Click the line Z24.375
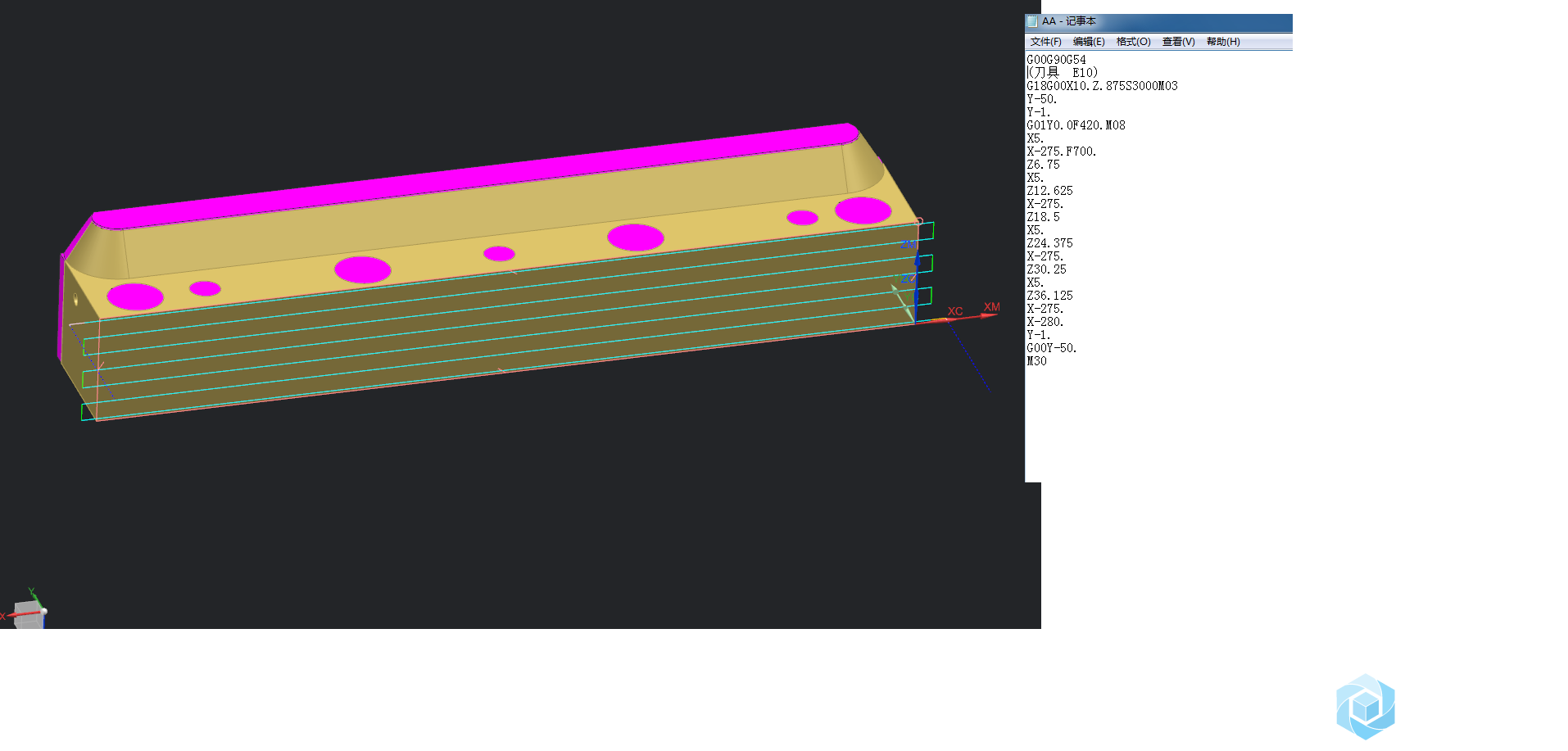Viewport: 1568px width, 751px height. tap(1049, 243)
